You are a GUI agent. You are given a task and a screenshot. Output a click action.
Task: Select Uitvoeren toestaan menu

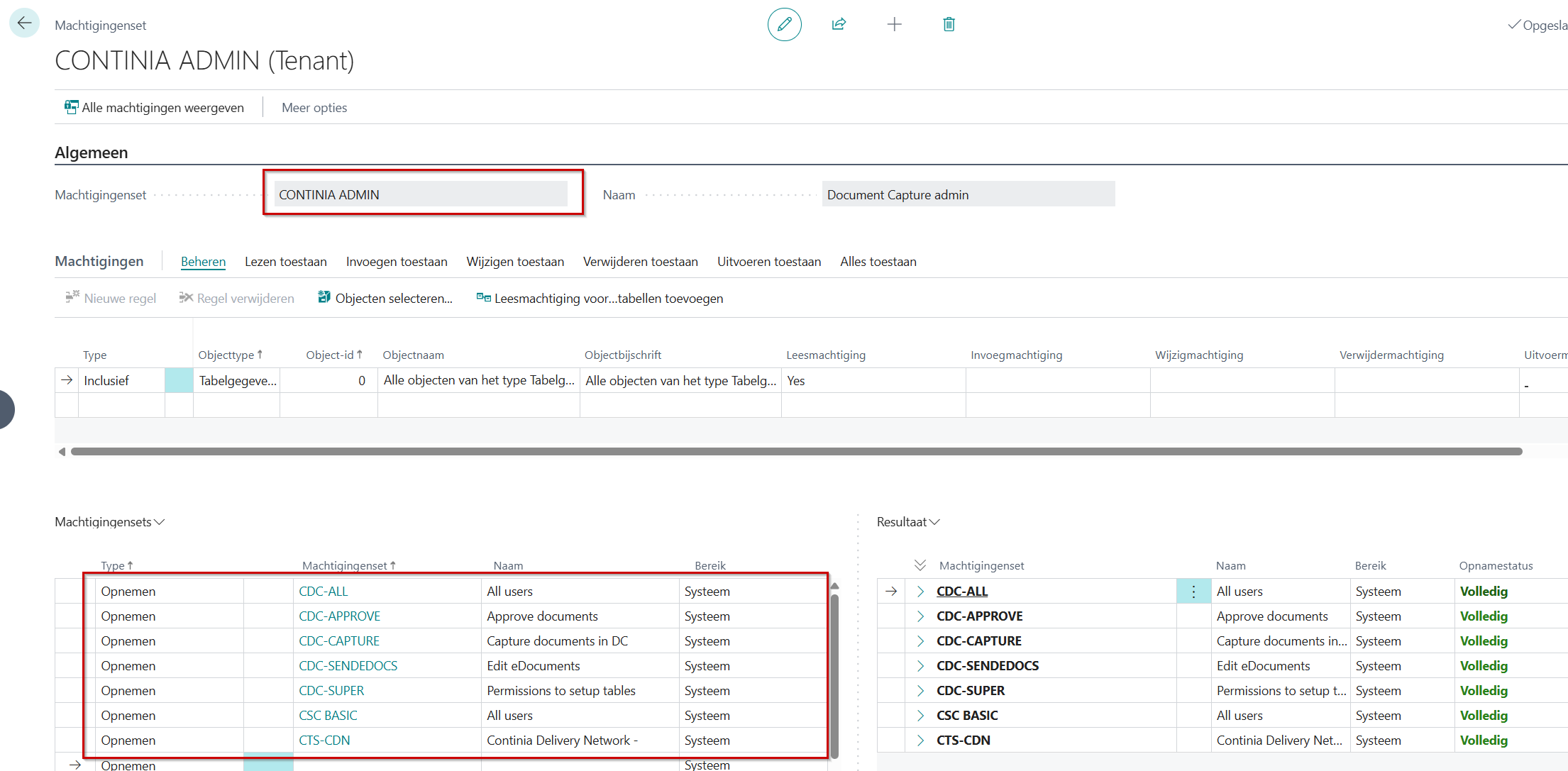point(769,261)
